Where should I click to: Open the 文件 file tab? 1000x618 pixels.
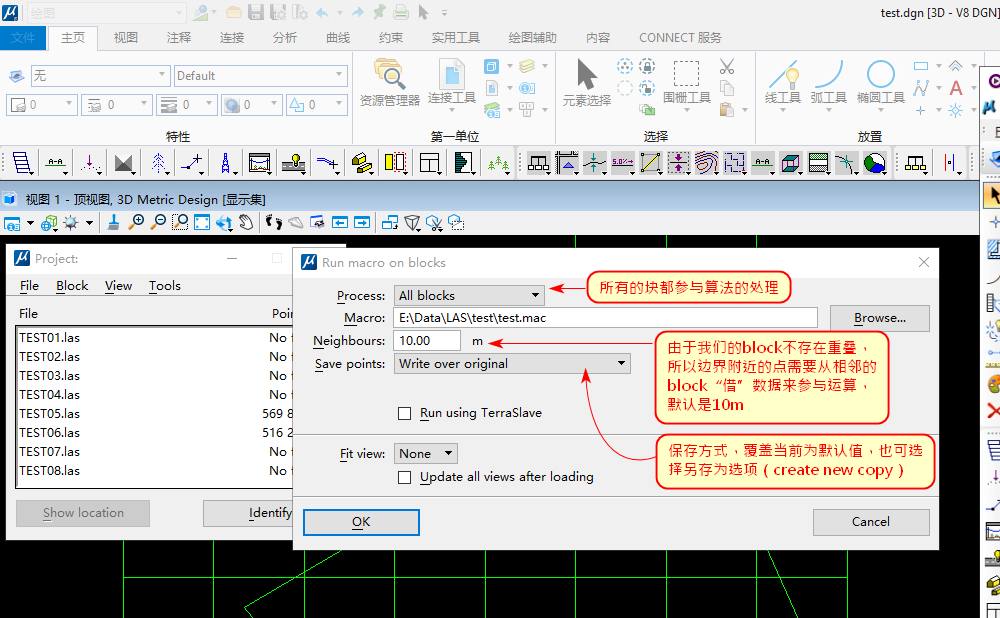pos(23,38)
